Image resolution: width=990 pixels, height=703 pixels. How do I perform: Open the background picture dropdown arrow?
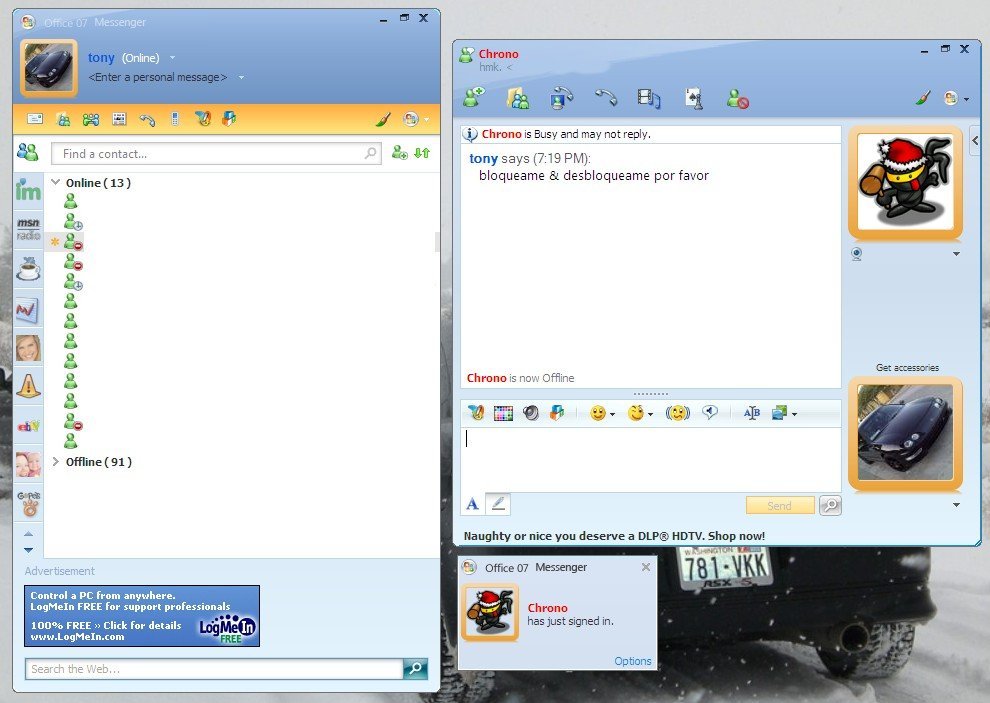point(794,414)
